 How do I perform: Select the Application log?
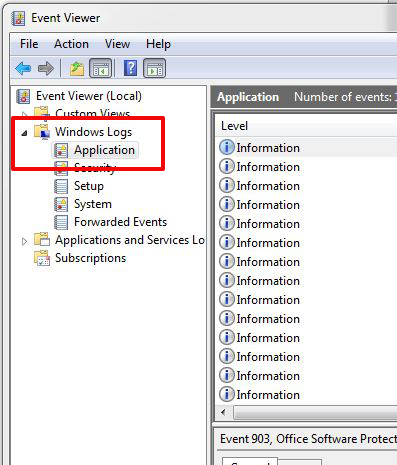click(104, 150)
